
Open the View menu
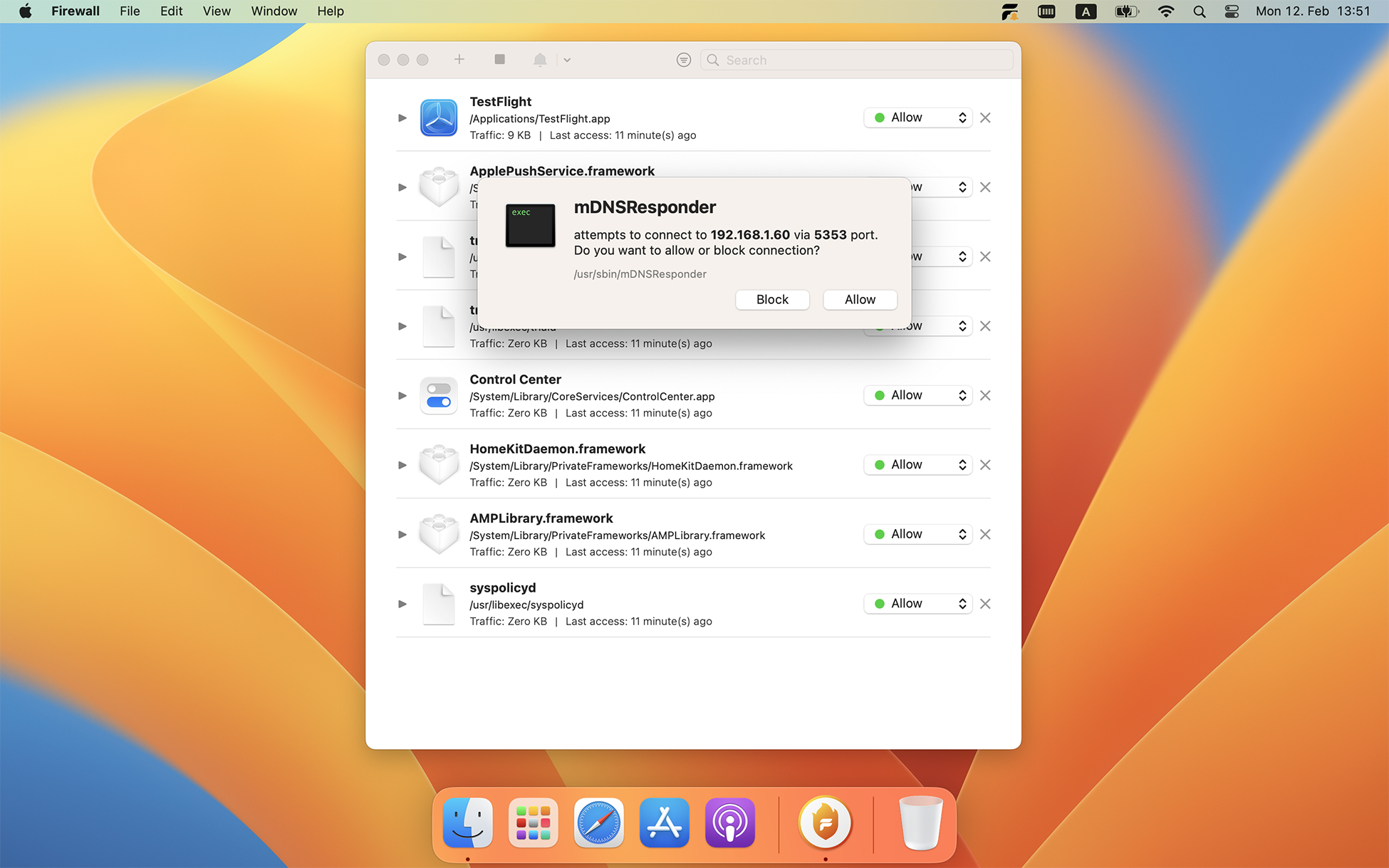tap(216, 11)
